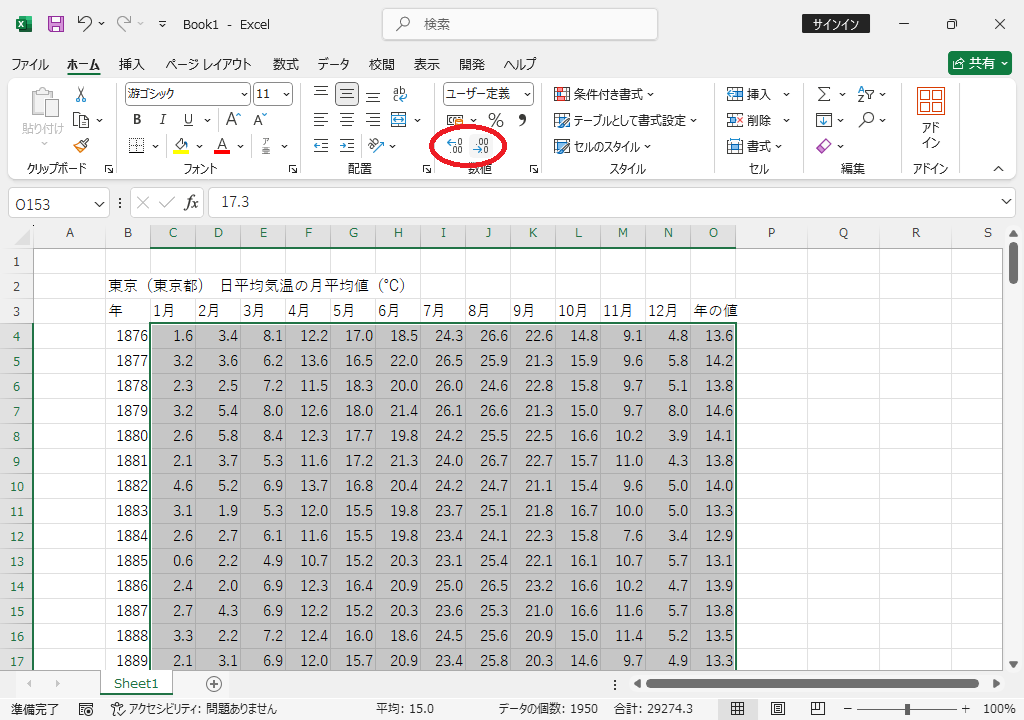Collapse the ribbon with chevron
Image resolution: width=1024 pixels, height=720 pixels.
coord(999,169)
